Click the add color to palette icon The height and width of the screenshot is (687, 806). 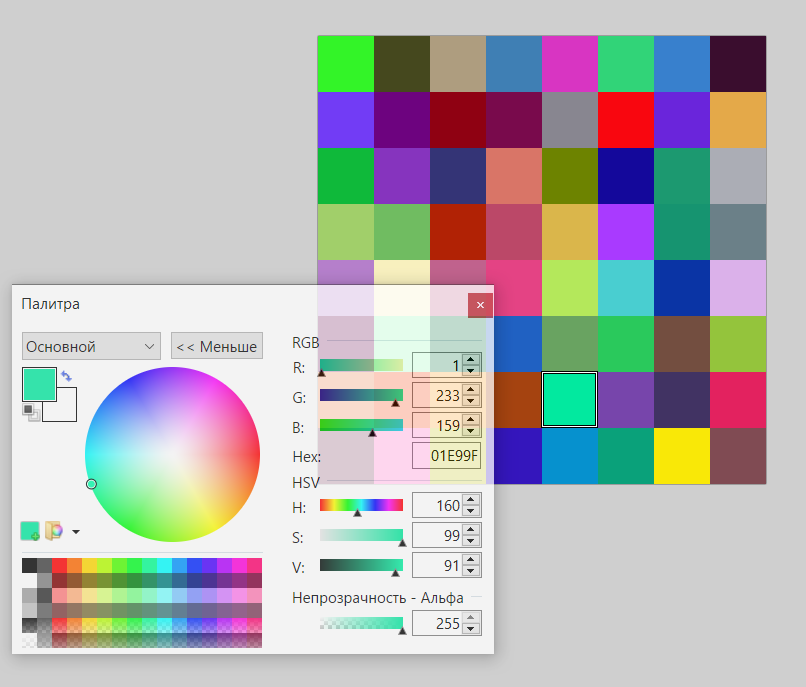tap(30, 531)
